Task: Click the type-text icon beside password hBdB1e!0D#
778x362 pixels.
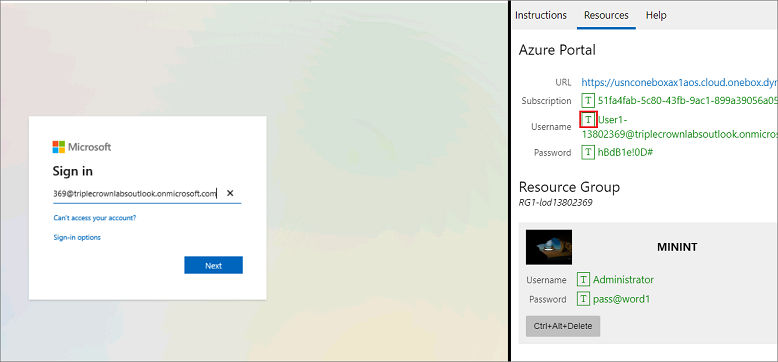Action: coord(588,152)
